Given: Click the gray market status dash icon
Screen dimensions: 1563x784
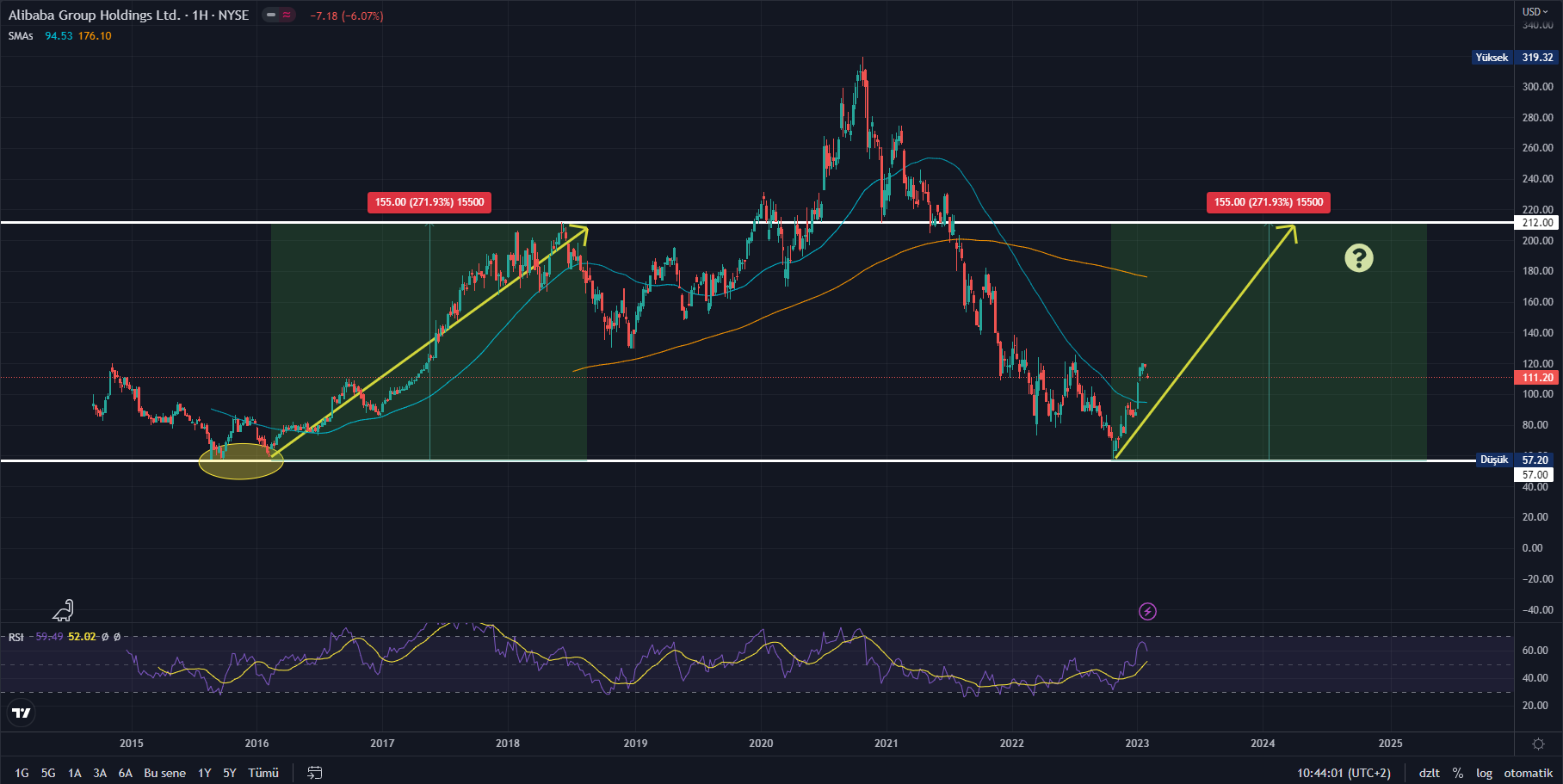Looking at the screenshot, I should 271,15.
